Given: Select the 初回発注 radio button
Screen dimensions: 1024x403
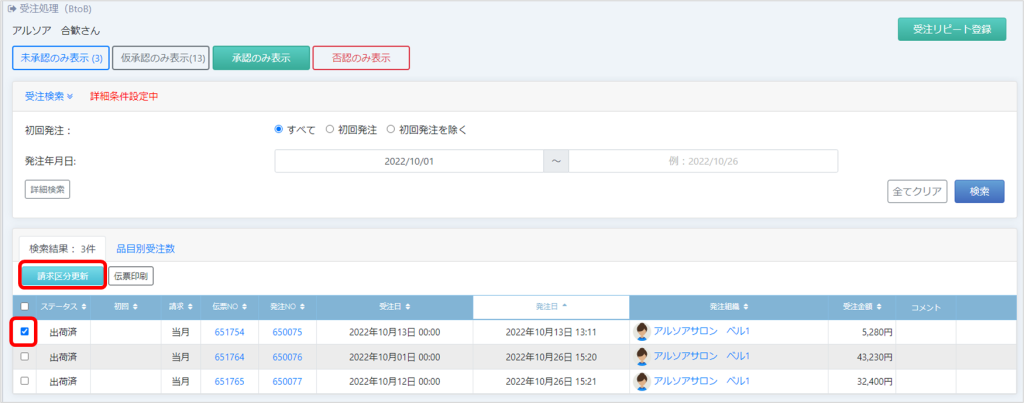Looking at the screenshot, I should tap(330, 129).
